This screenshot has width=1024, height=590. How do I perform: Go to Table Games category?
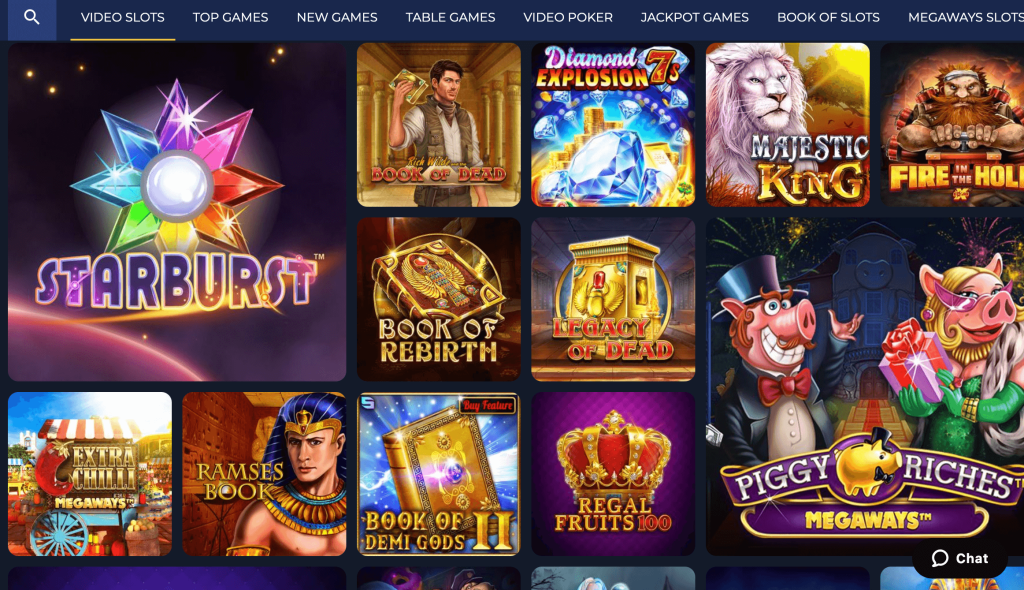450,18
